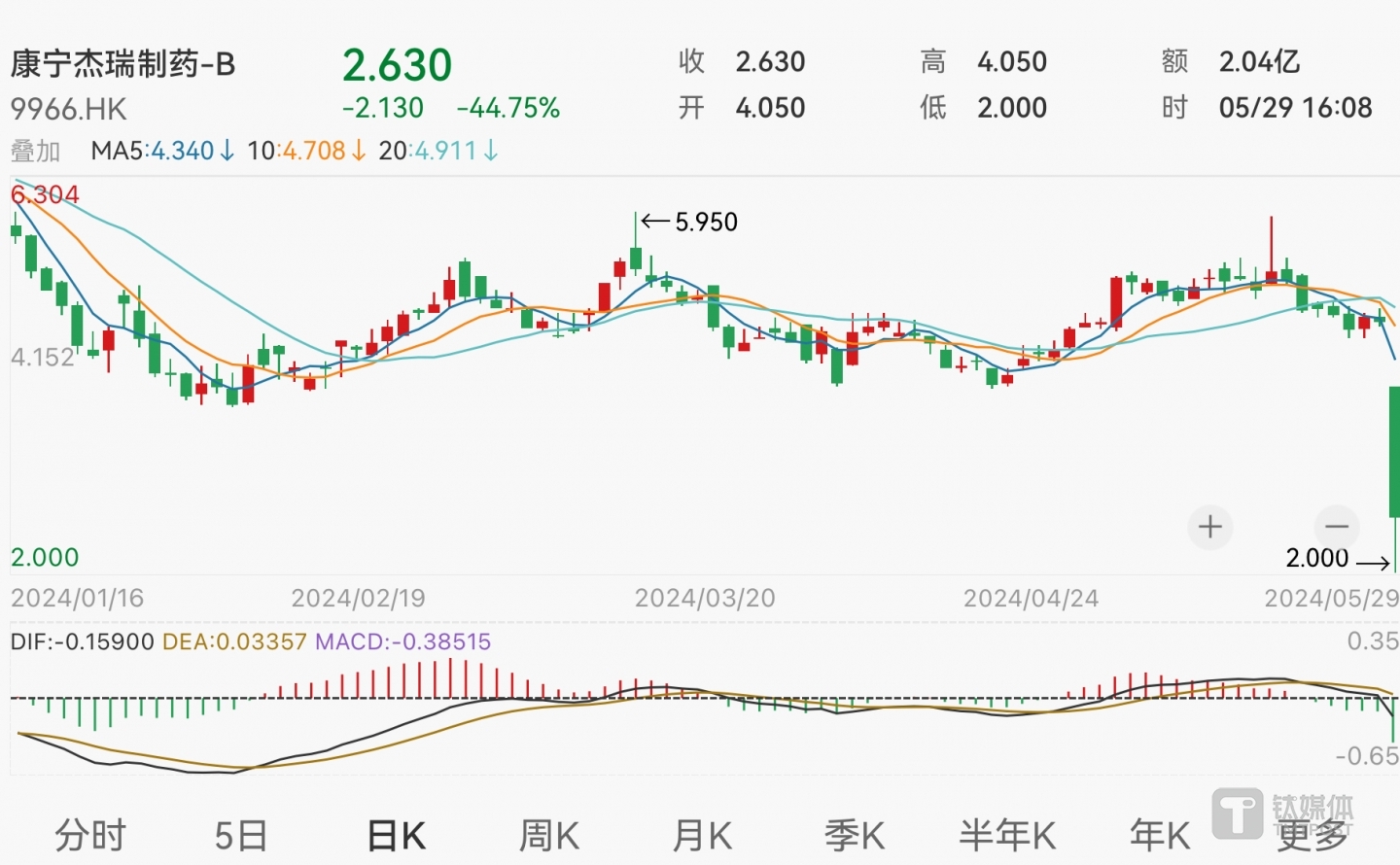
Task: Click the 叠加 overlay button
Action: pyautogui.click(x=36, y=151)
